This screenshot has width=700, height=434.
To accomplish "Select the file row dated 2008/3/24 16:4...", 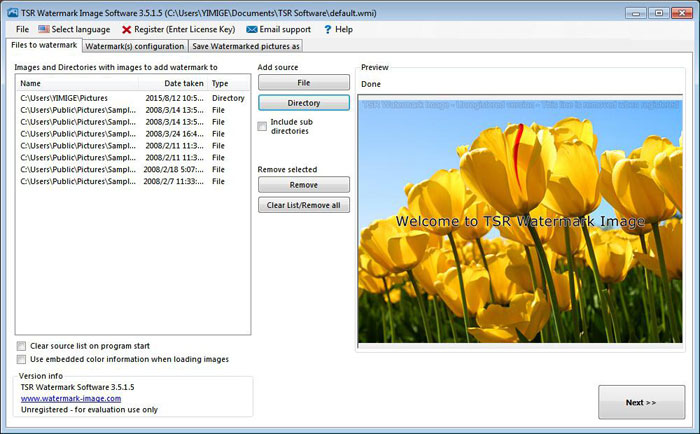I will coord(133,134).
